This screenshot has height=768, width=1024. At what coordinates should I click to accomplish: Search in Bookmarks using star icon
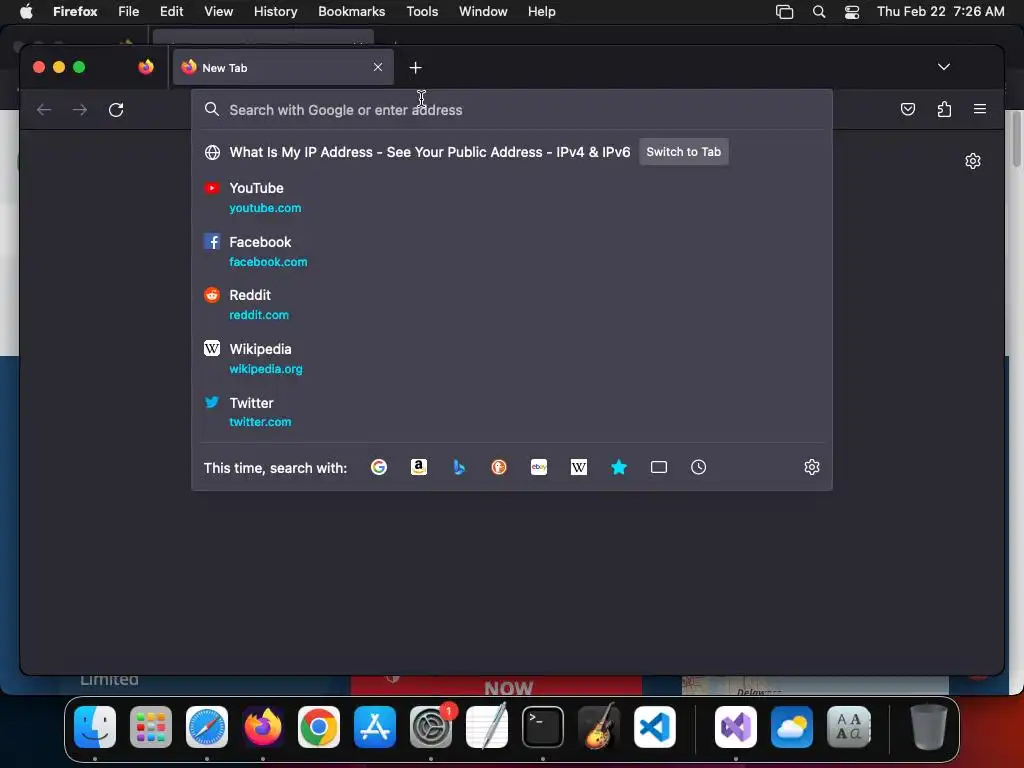tap(619, 467)
